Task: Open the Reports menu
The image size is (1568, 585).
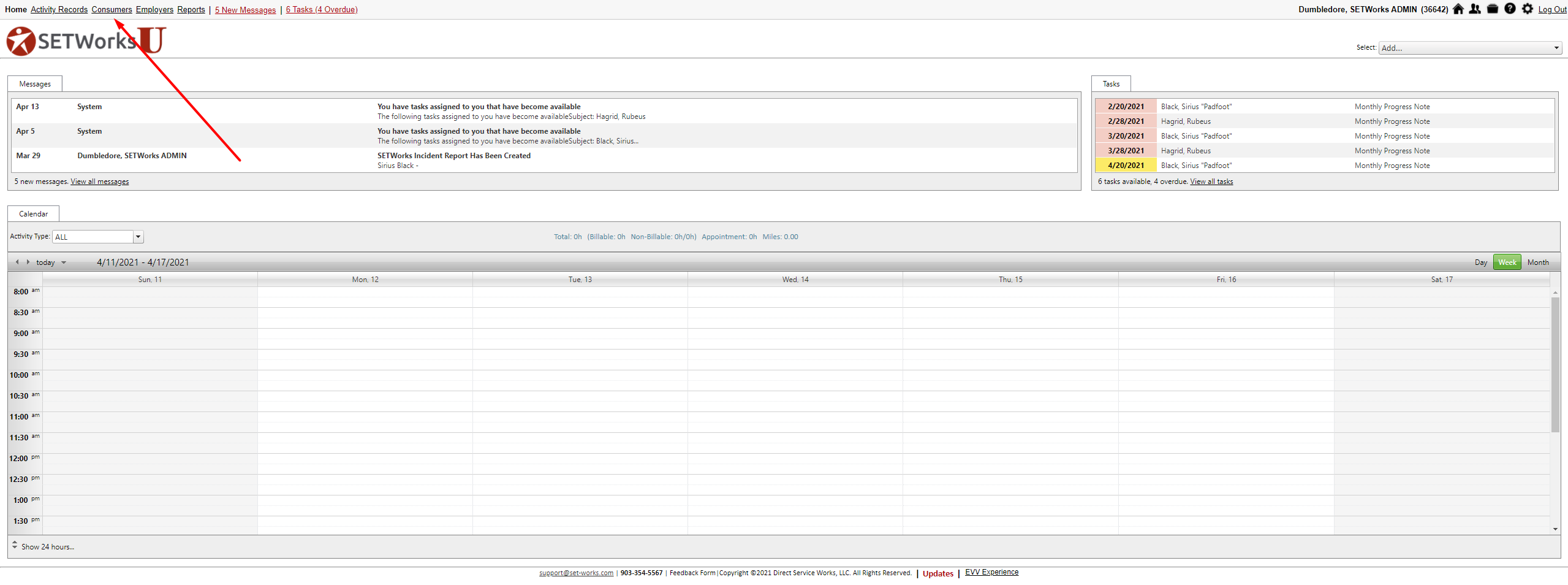Action: (x=191, y=10)
